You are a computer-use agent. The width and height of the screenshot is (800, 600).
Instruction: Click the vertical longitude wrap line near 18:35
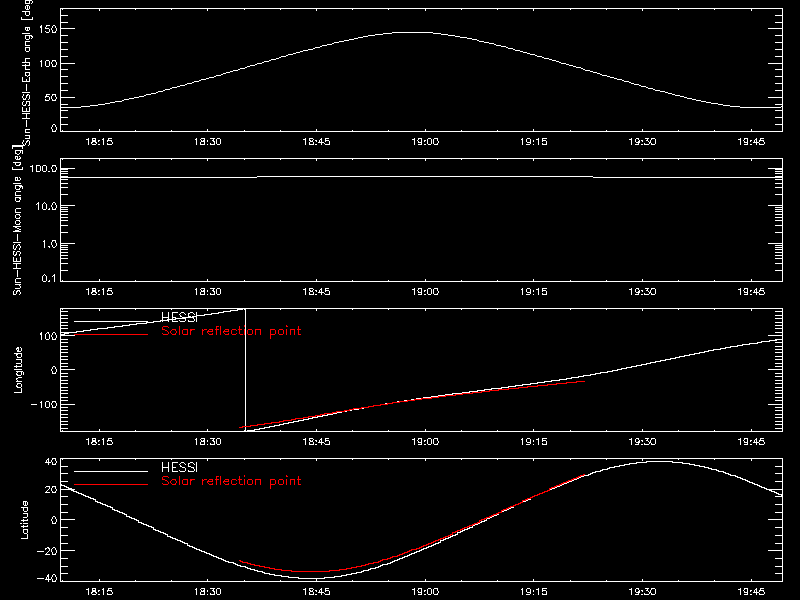point(245,370)
